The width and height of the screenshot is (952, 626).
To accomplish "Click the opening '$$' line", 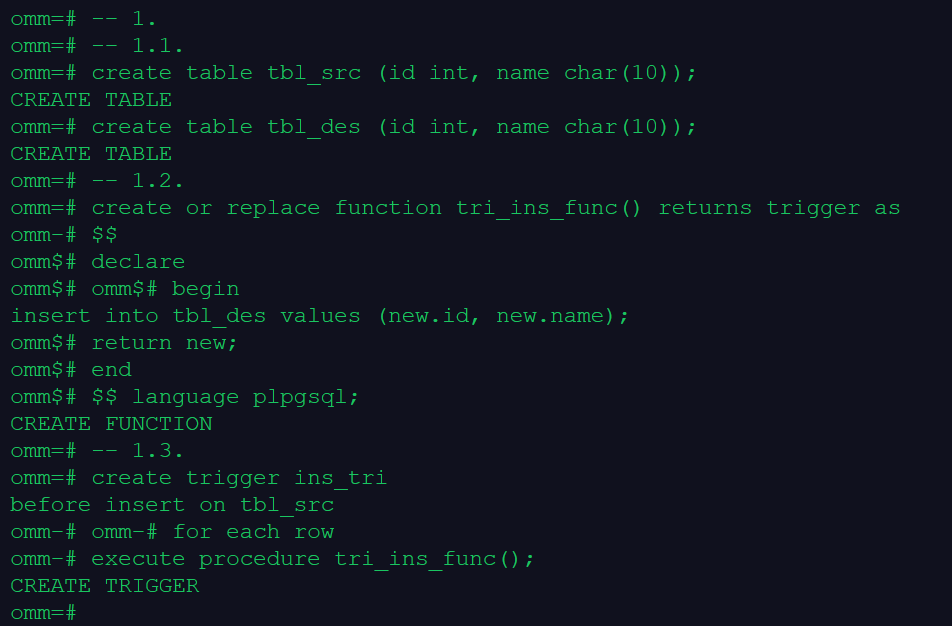I will (x=64, y=234).
